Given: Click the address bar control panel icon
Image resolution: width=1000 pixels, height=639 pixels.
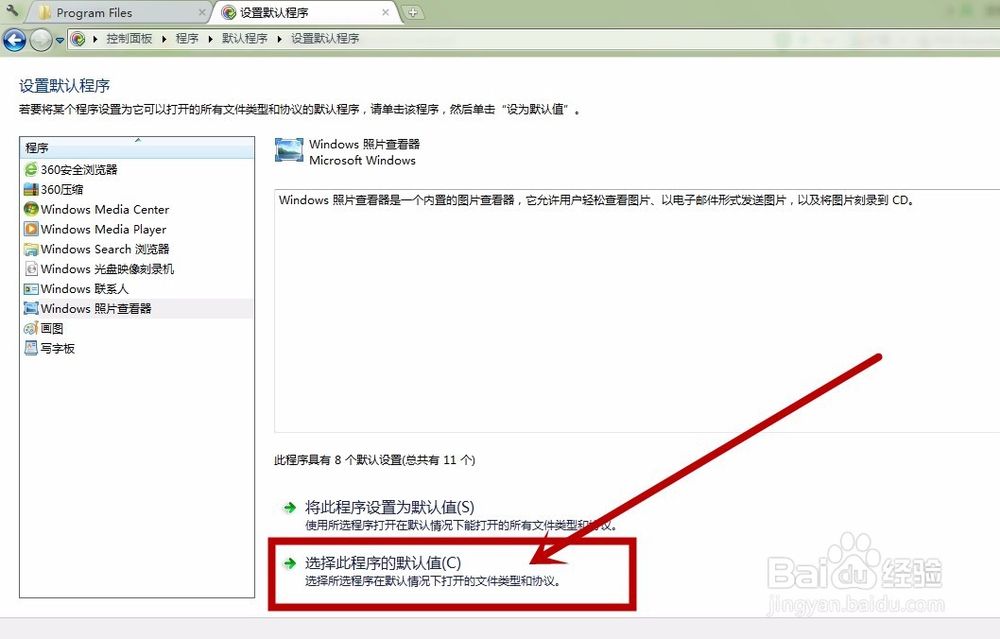Looking at the screenshot, I should pyautogui.click(x=78, y=39).
